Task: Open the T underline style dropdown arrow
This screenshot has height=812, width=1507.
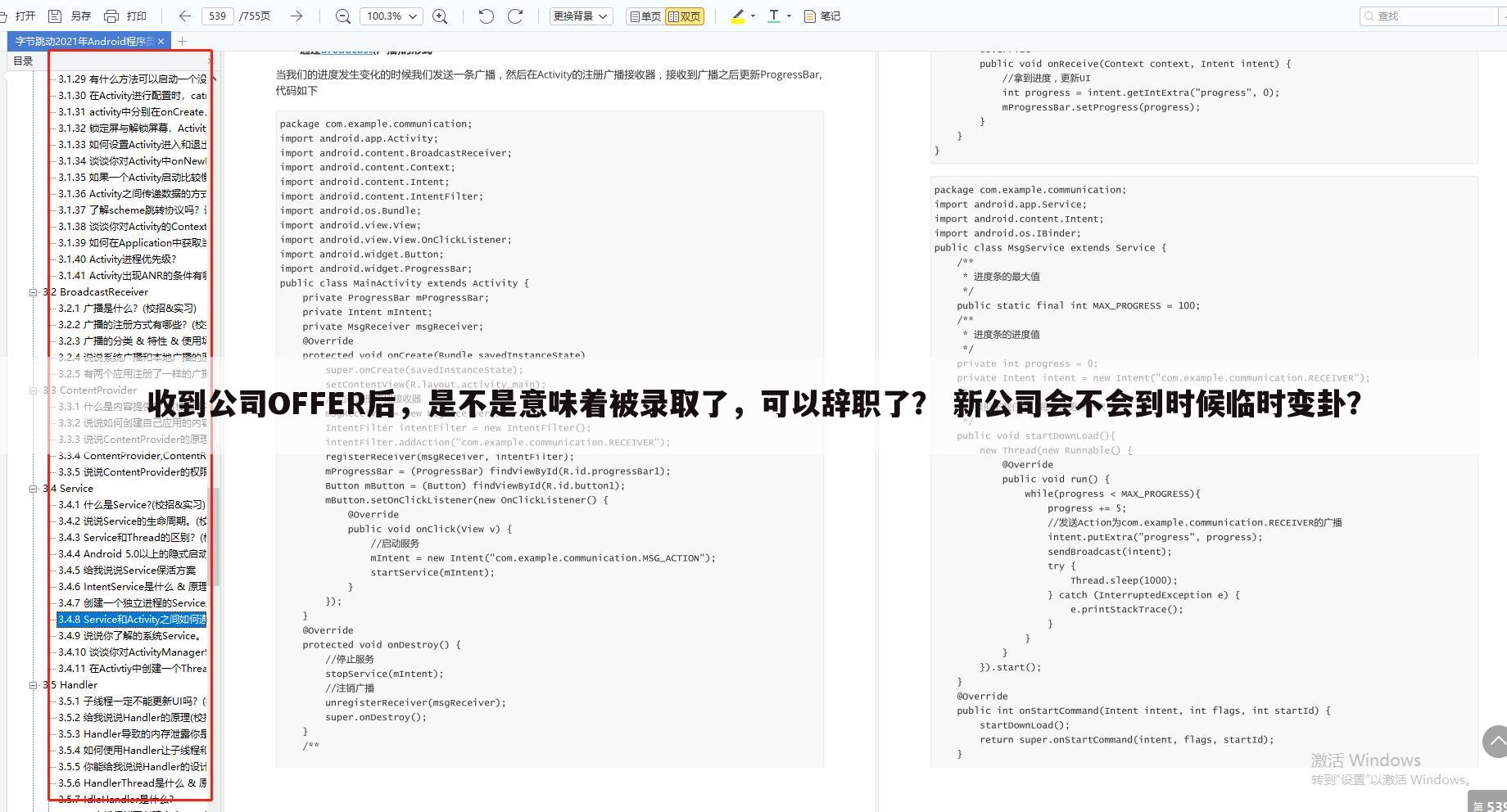Action: (789, 16)
